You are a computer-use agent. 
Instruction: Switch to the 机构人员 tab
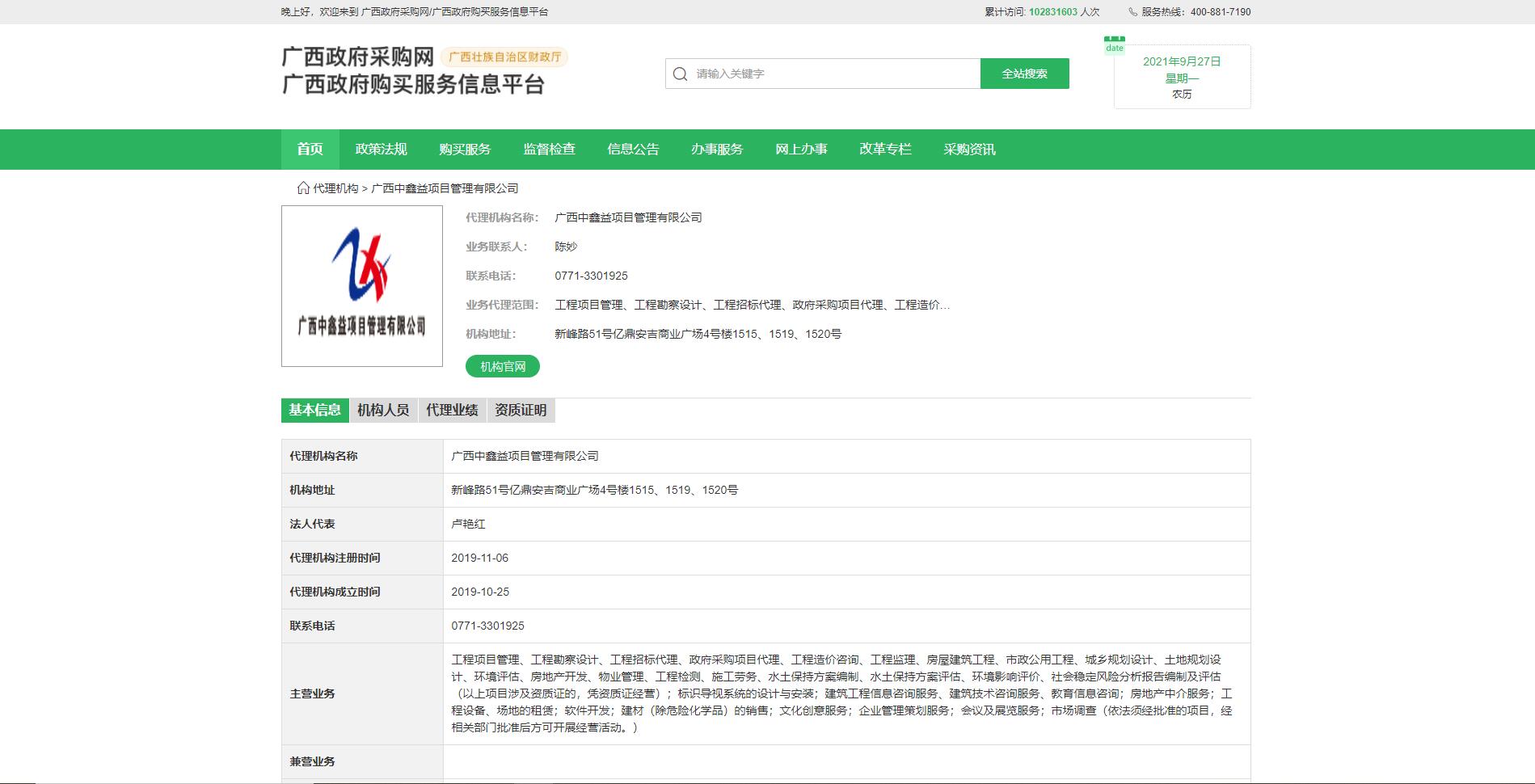click(x=383, y=411)
